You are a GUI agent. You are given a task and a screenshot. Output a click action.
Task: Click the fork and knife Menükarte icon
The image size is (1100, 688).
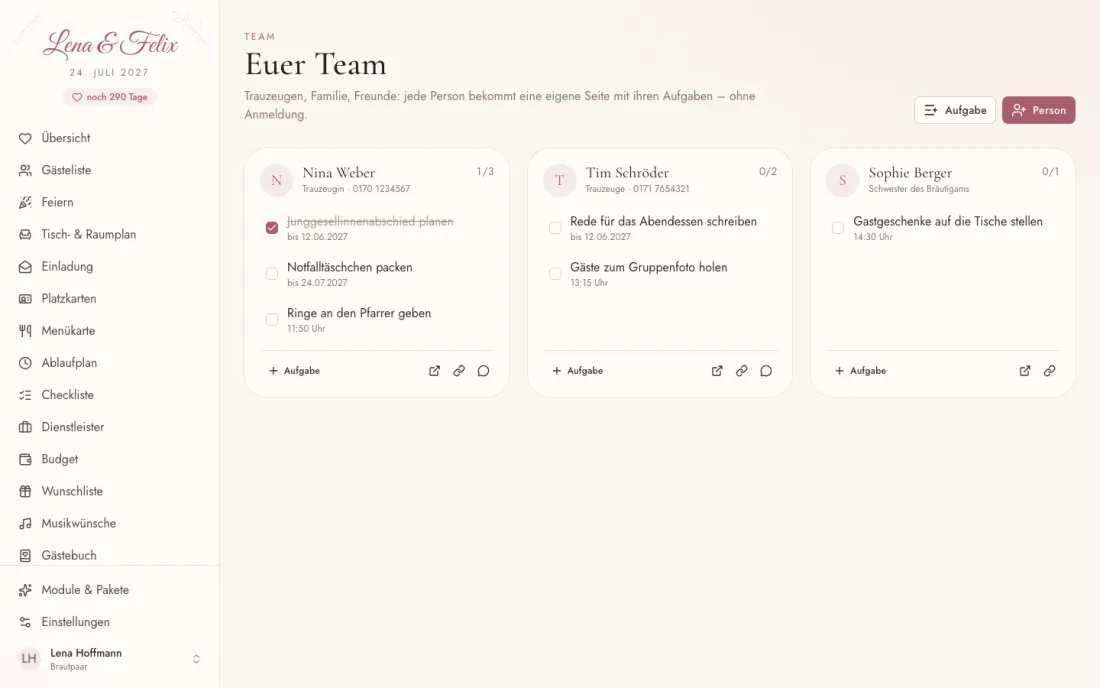pos(25,331)
